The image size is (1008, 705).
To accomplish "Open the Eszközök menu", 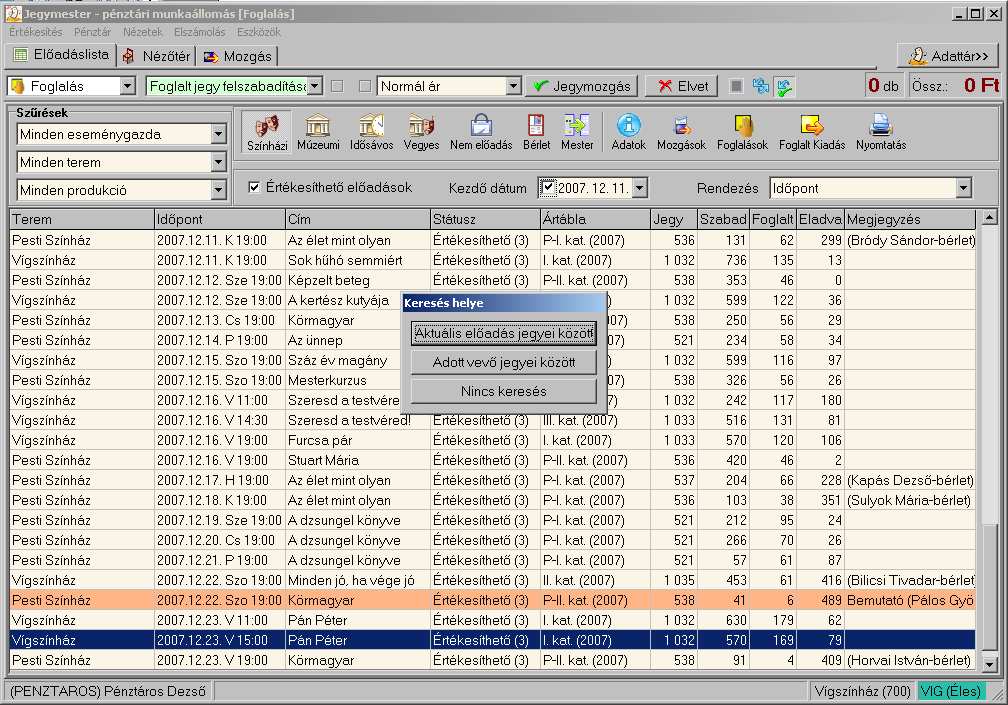I will coord(258,31).
